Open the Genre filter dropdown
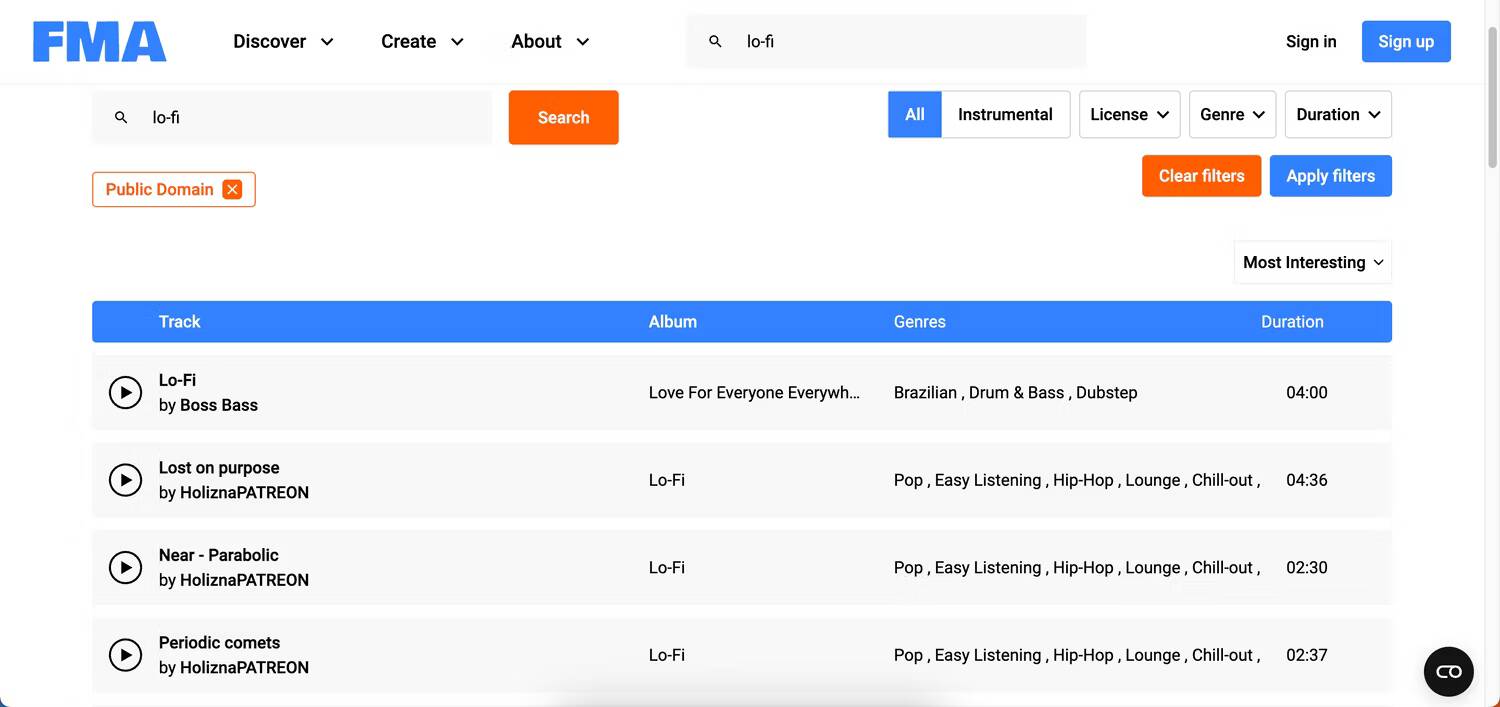Screen dimensions: 1500x707 (x=1232, y=115)
